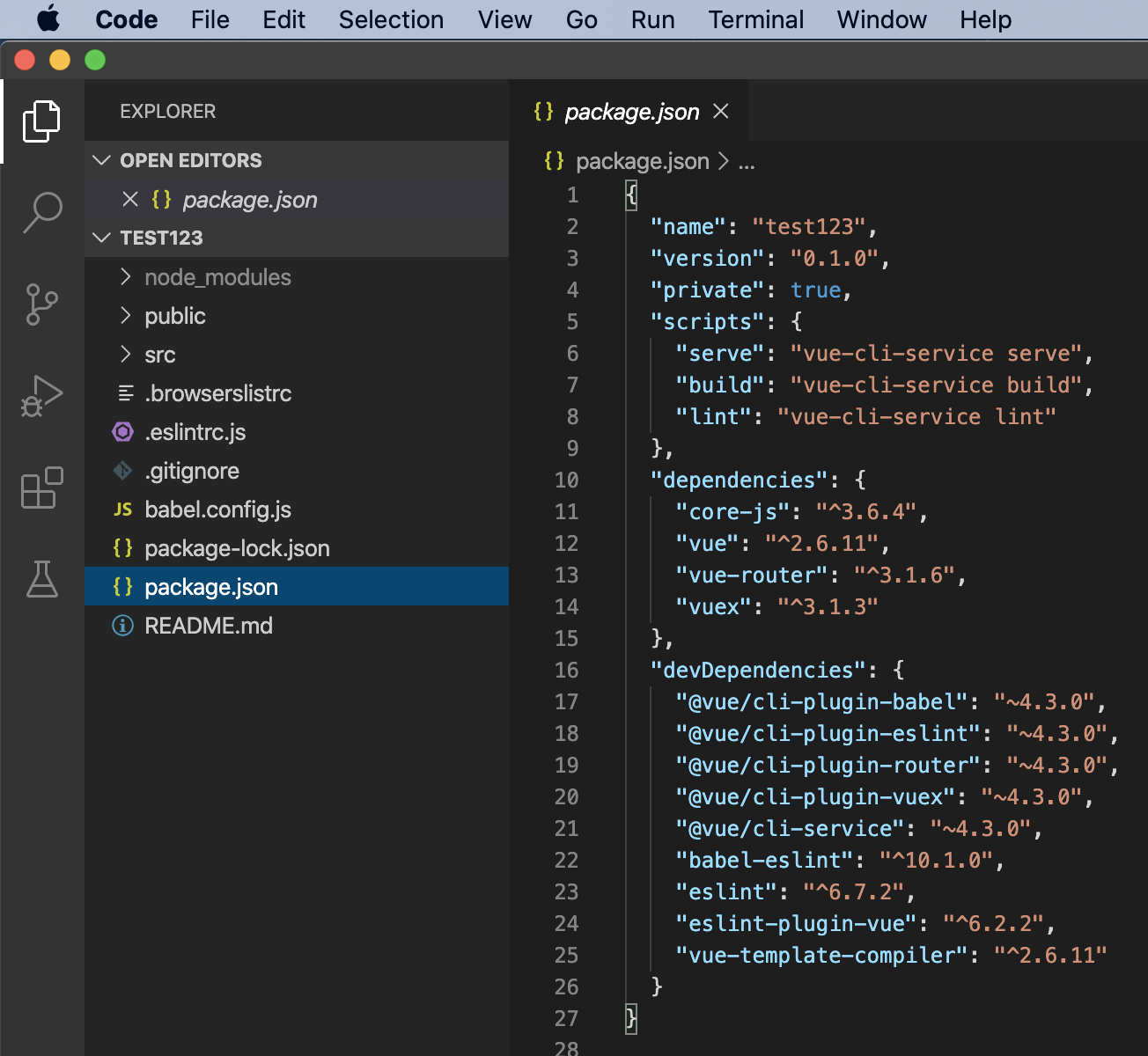Image resolution: width=1148 pixels, height=1056 pixels.
Task: Click the ESLint icon beside .eslintrc.js
Action: coord(123,432)
